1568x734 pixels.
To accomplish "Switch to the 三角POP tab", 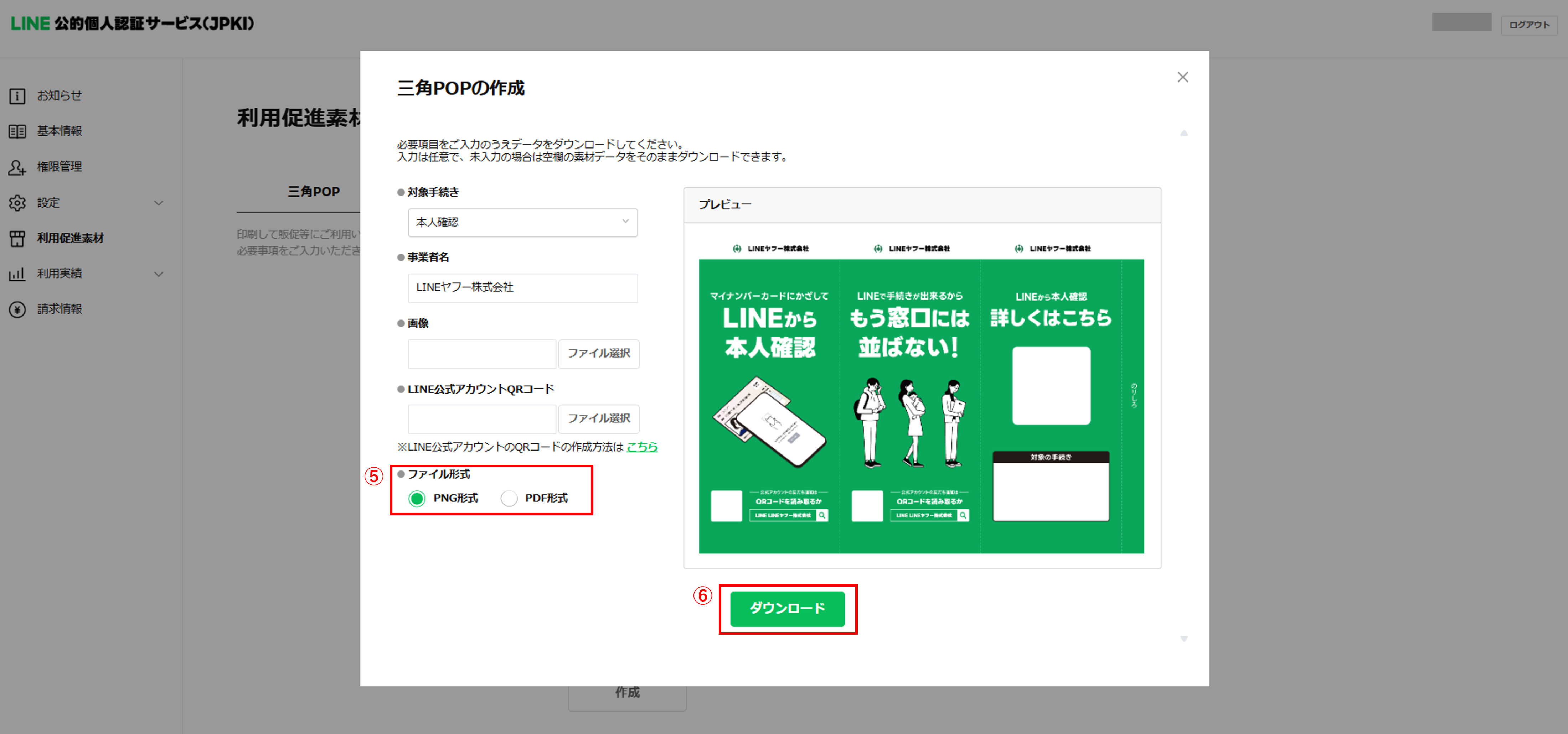I will 314,192.
